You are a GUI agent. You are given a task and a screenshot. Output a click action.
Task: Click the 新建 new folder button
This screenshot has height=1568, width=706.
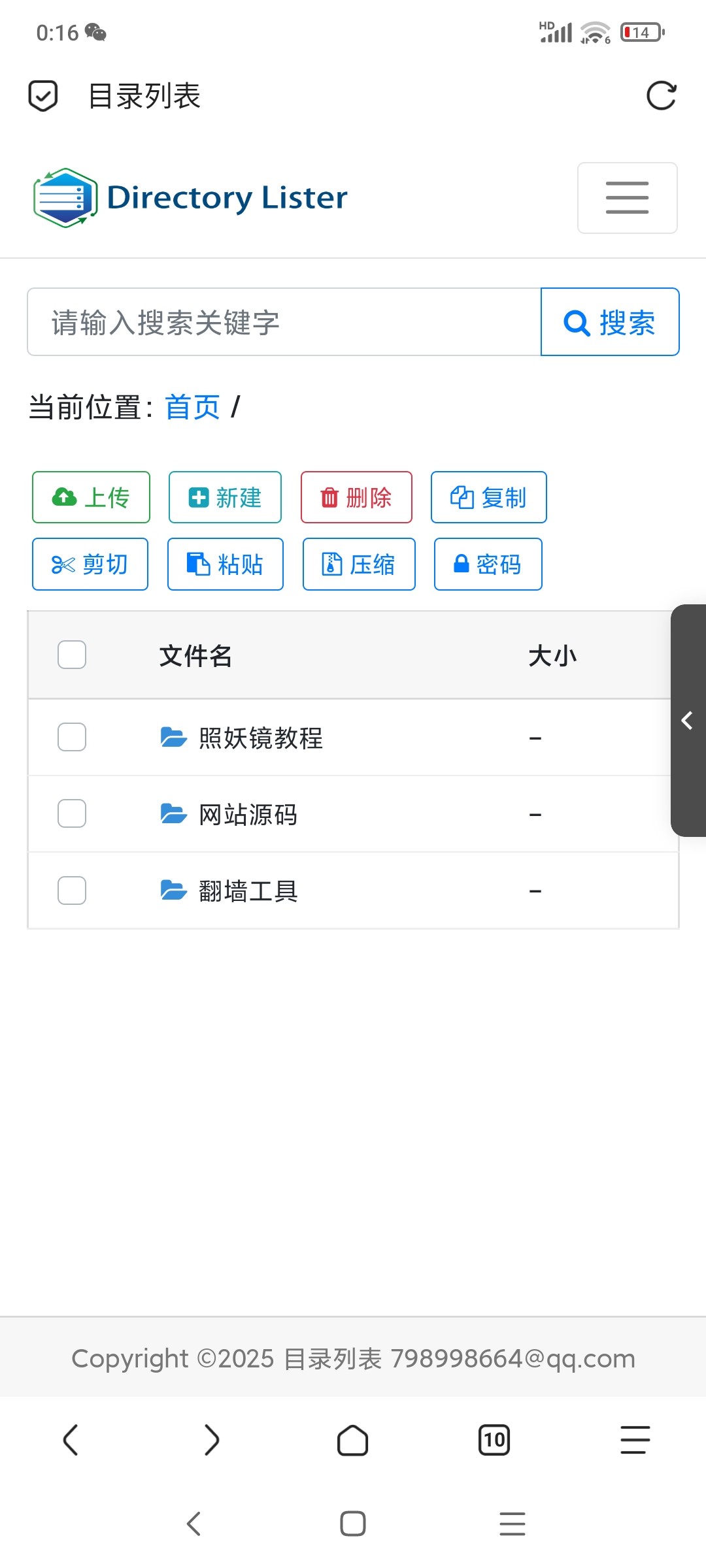(225, 497)
